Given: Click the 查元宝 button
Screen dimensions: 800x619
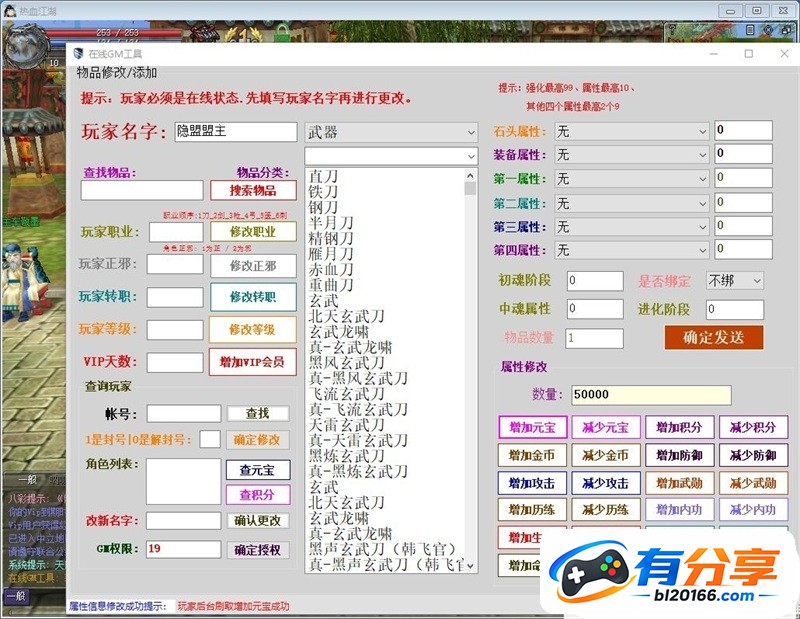Looking at the screenshot, I should click(258, 470).
